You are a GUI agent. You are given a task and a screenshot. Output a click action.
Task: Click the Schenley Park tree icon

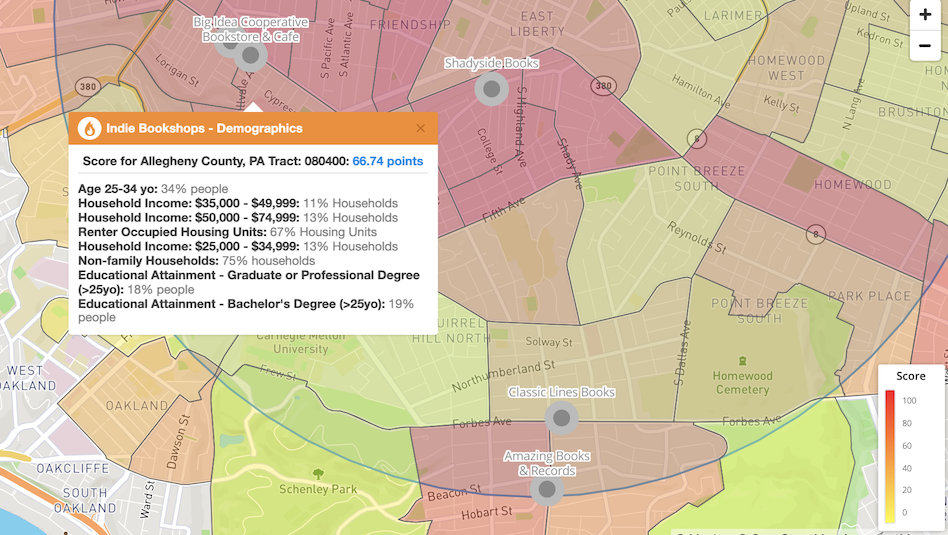point(318,474)
